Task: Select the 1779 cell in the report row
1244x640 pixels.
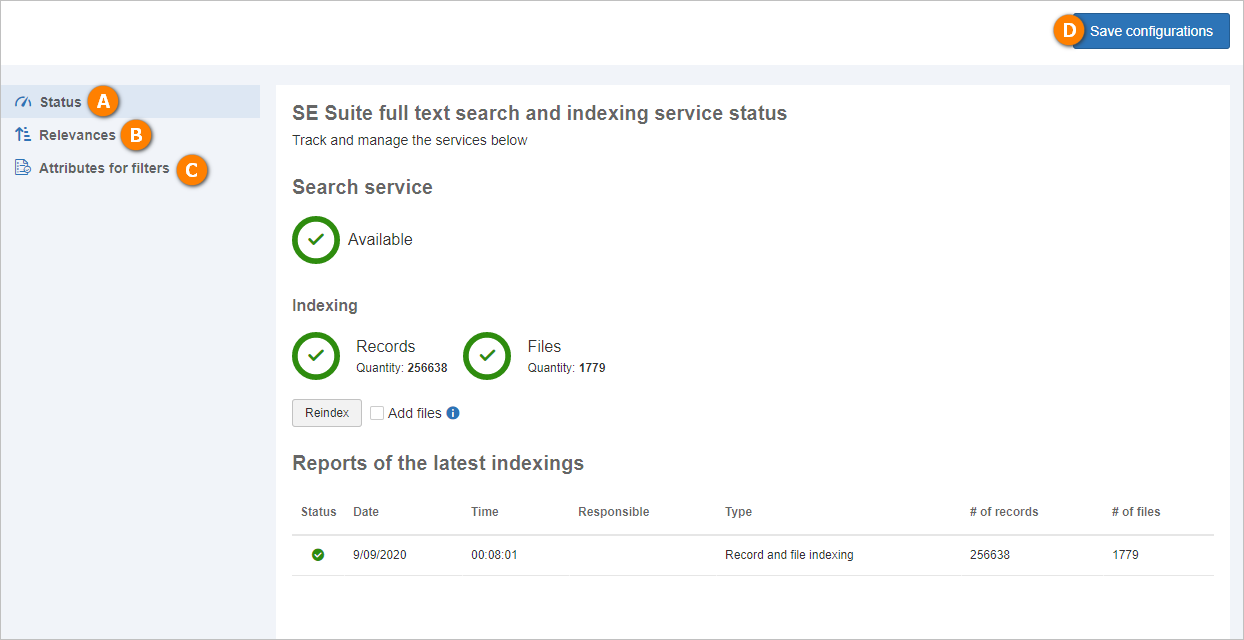Action: pos(1125,555)
